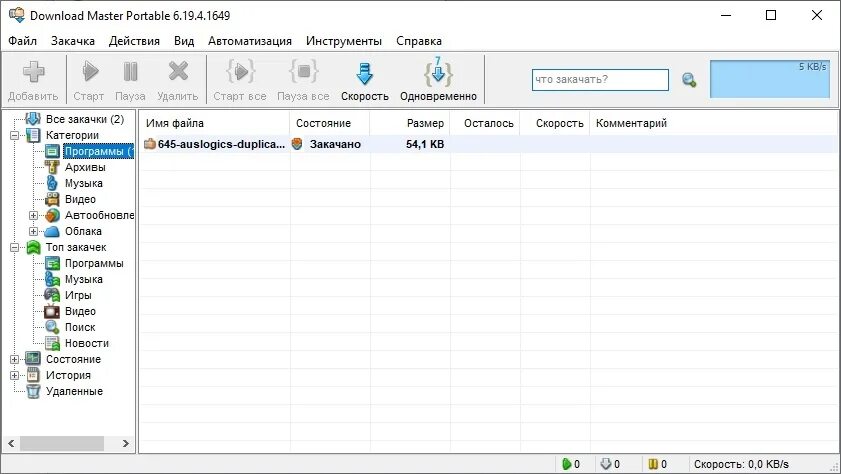This screenshot has width=841, height=474.
Task: Click the 5 KB/s speed graph panel
Action: point(770,79)
